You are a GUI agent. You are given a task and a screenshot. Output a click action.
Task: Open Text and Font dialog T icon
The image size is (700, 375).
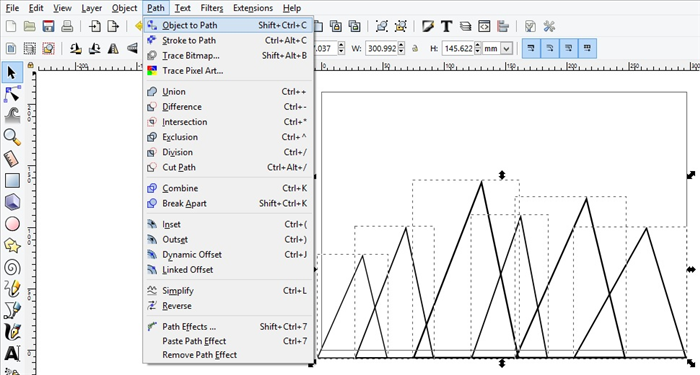pos(446,26)
